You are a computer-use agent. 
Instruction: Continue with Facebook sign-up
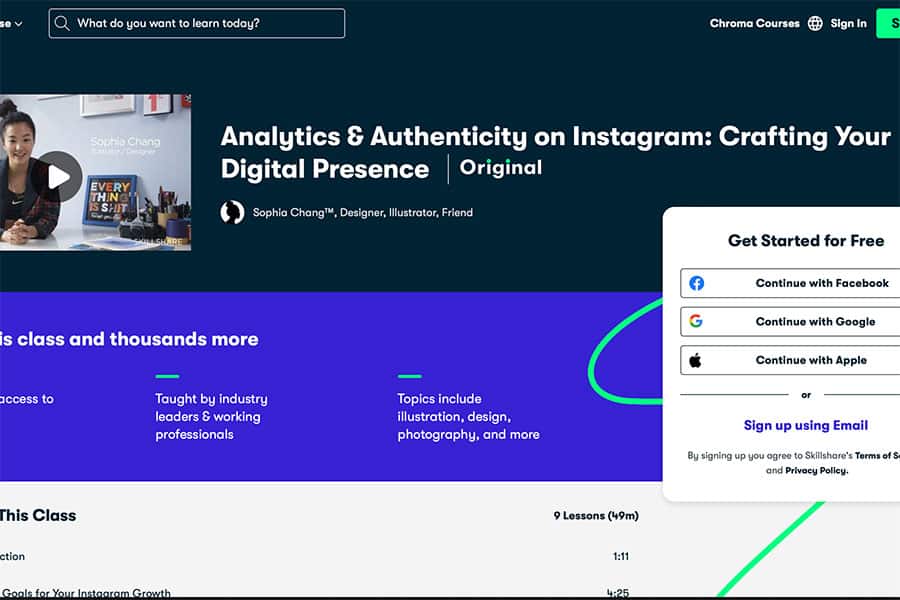(x=790, y=283)
